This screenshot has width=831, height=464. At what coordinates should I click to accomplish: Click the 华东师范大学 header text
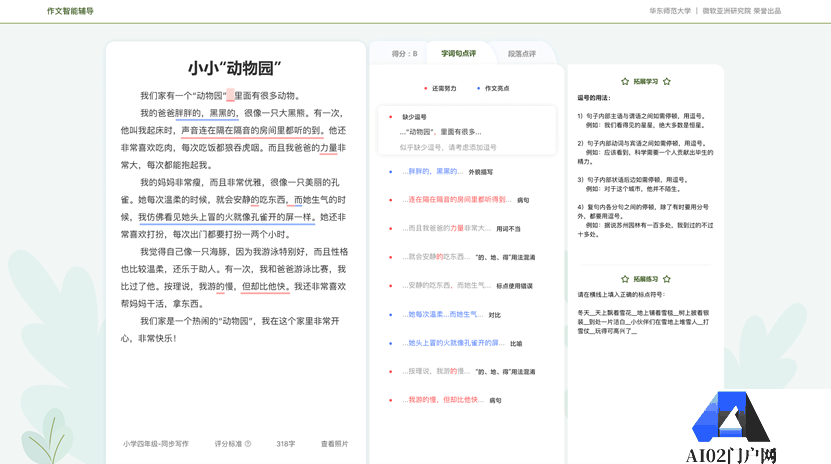tap(670, 11)
